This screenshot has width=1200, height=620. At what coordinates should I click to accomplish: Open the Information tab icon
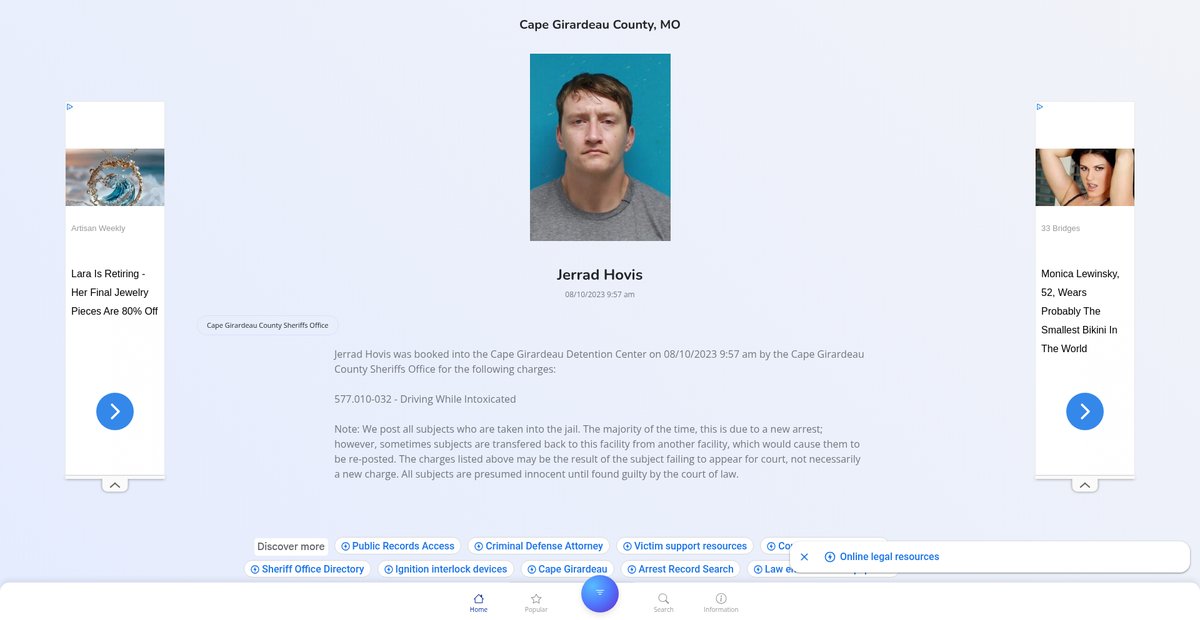[721, 598]
